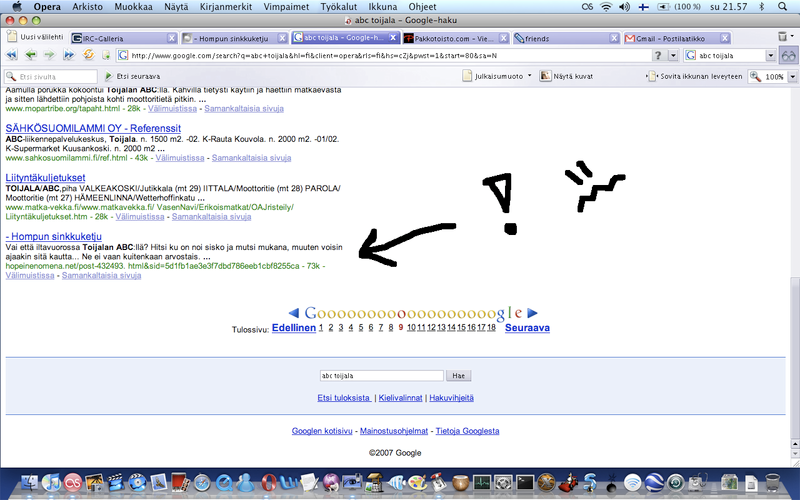This screenshot has height=500, width=800.
Task: Open the Työkalut menu
Action: [339, 7]
